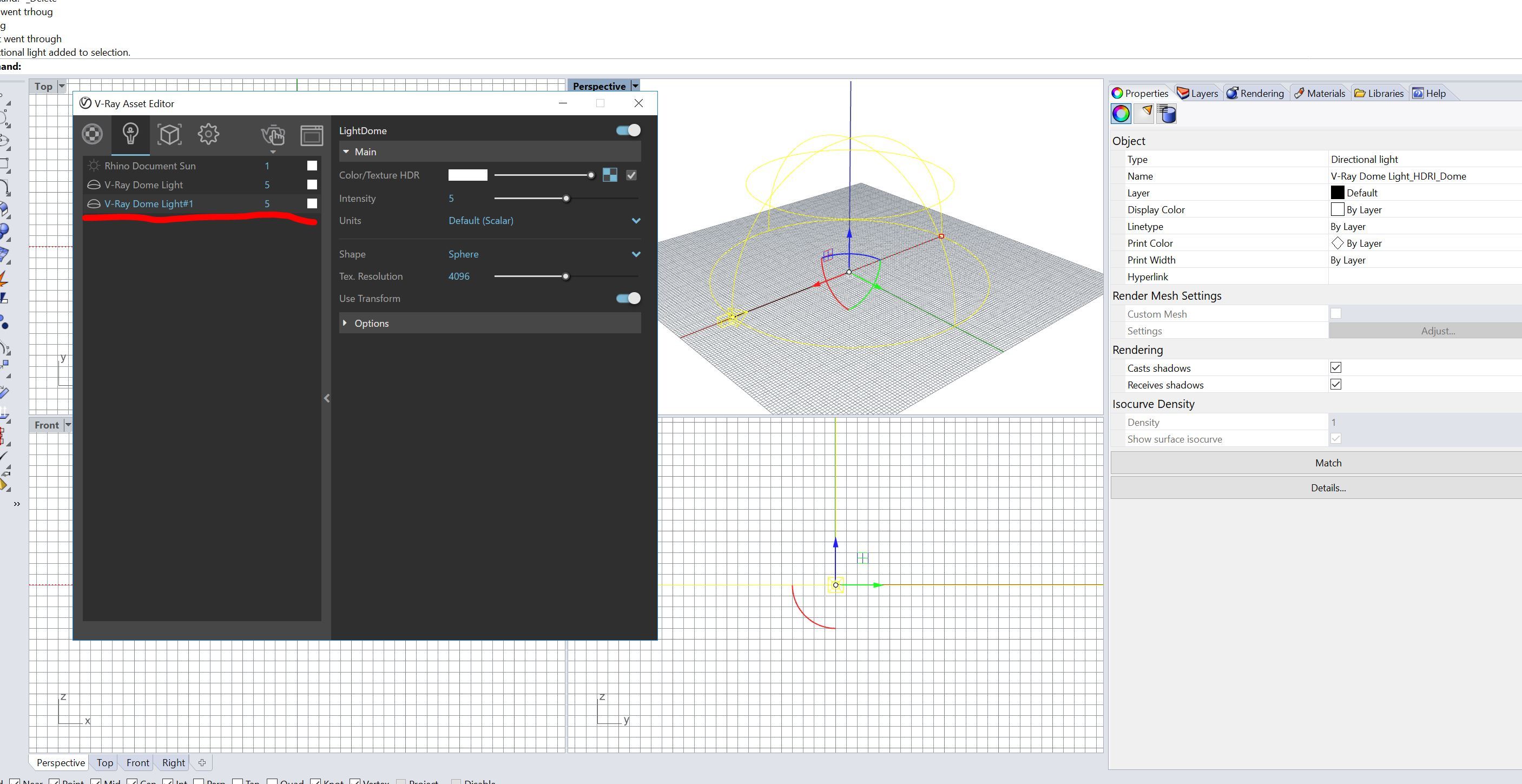Open the Materials category in Asset Editor
Screen dimensions: 1522x784
point(92,134)
